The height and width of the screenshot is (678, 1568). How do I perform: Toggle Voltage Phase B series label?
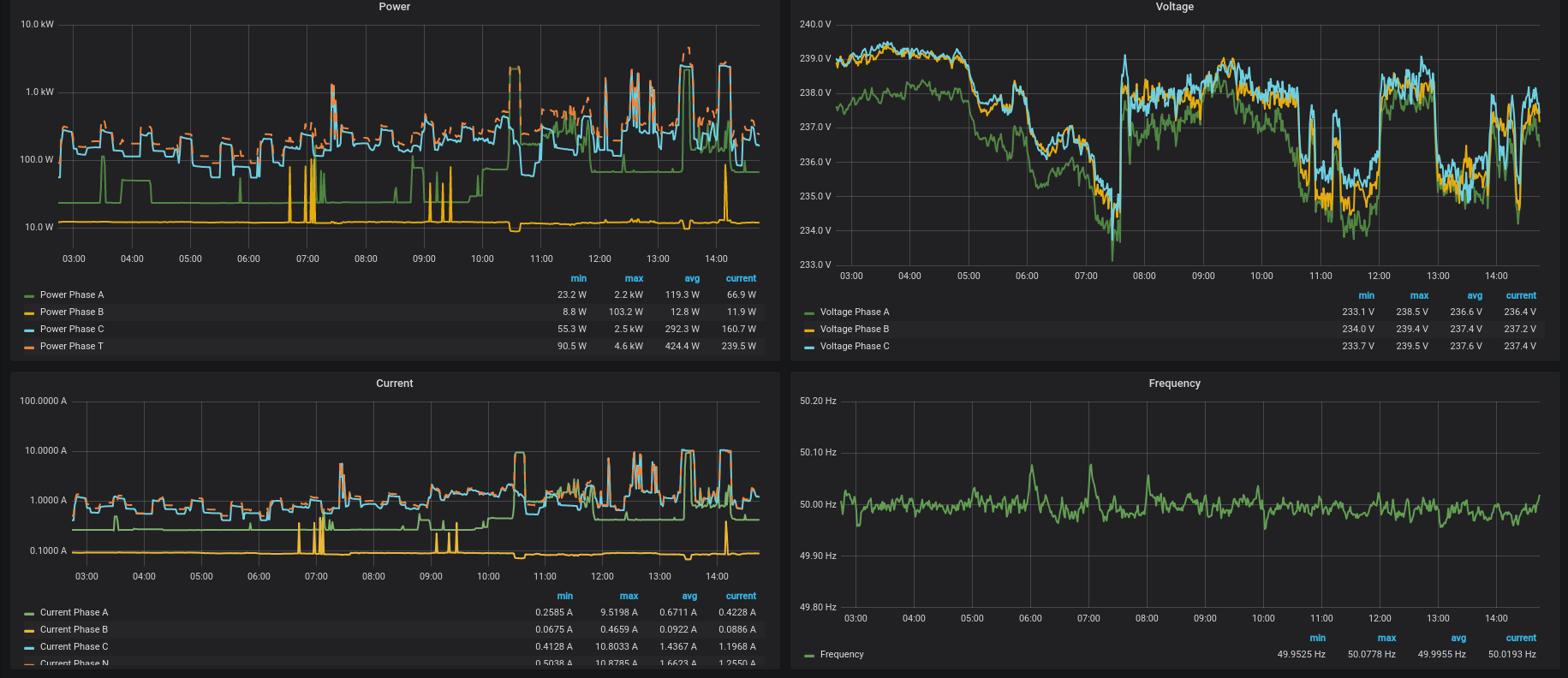click(854, 329)
